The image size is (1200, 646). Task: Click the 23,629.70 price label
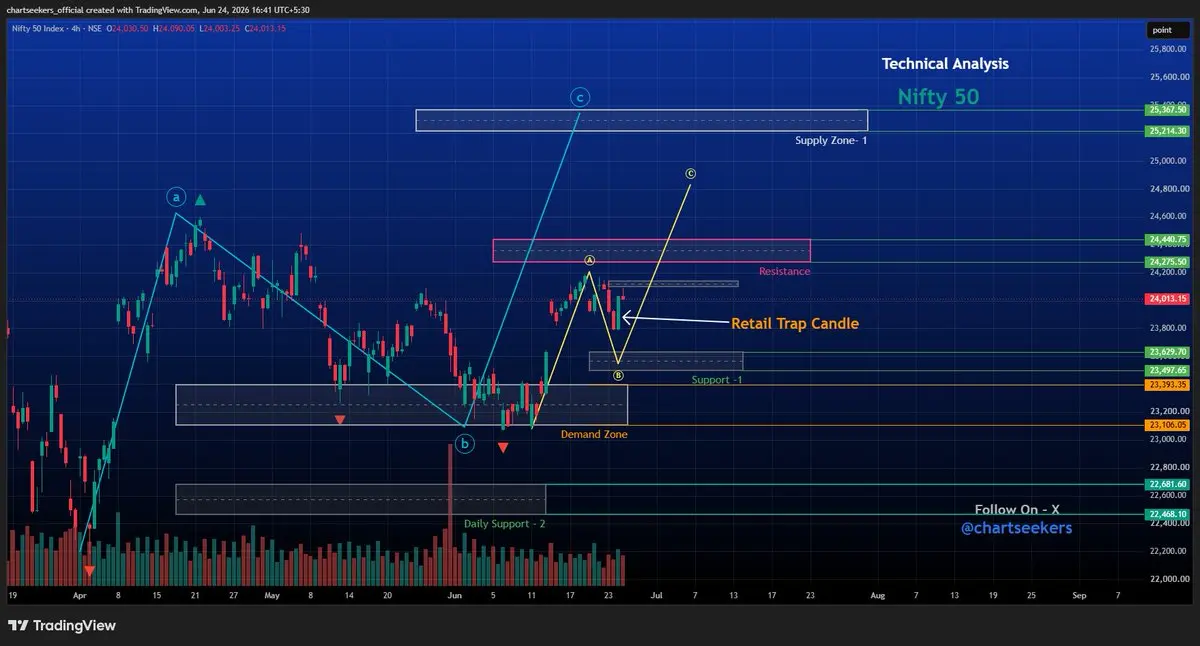1168,352
